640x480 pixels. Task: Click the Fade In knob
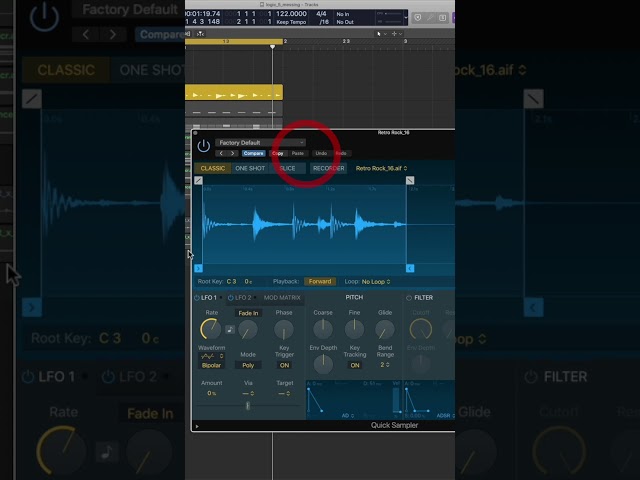tap(248, 330)
